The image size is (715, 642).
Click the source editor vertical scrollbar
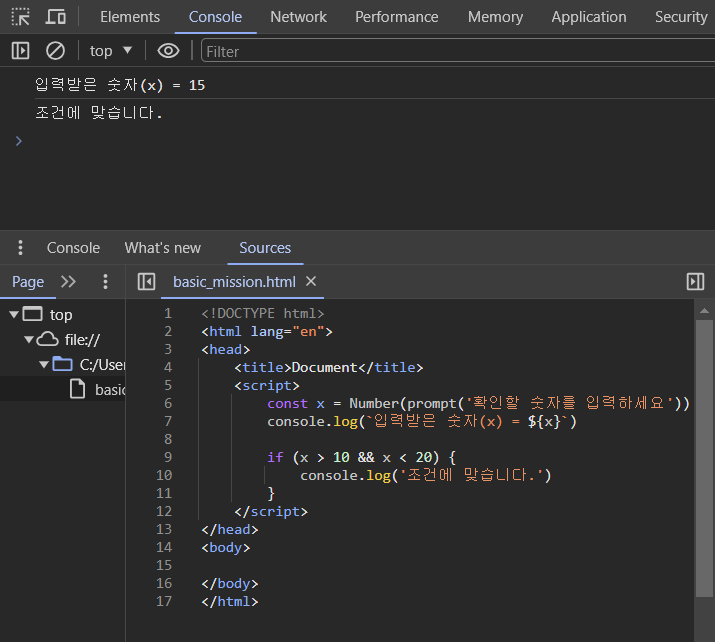(705, 457)
